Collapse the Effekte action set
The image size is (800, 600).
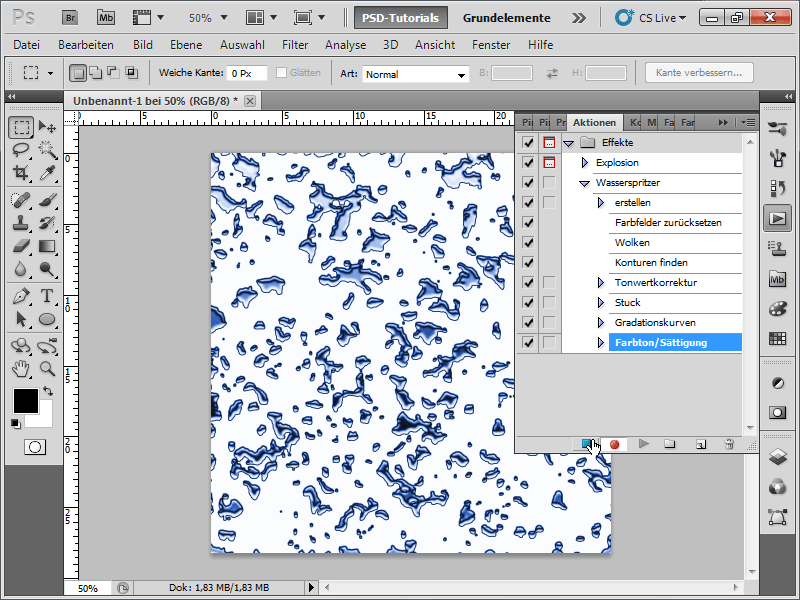point(568,143)
